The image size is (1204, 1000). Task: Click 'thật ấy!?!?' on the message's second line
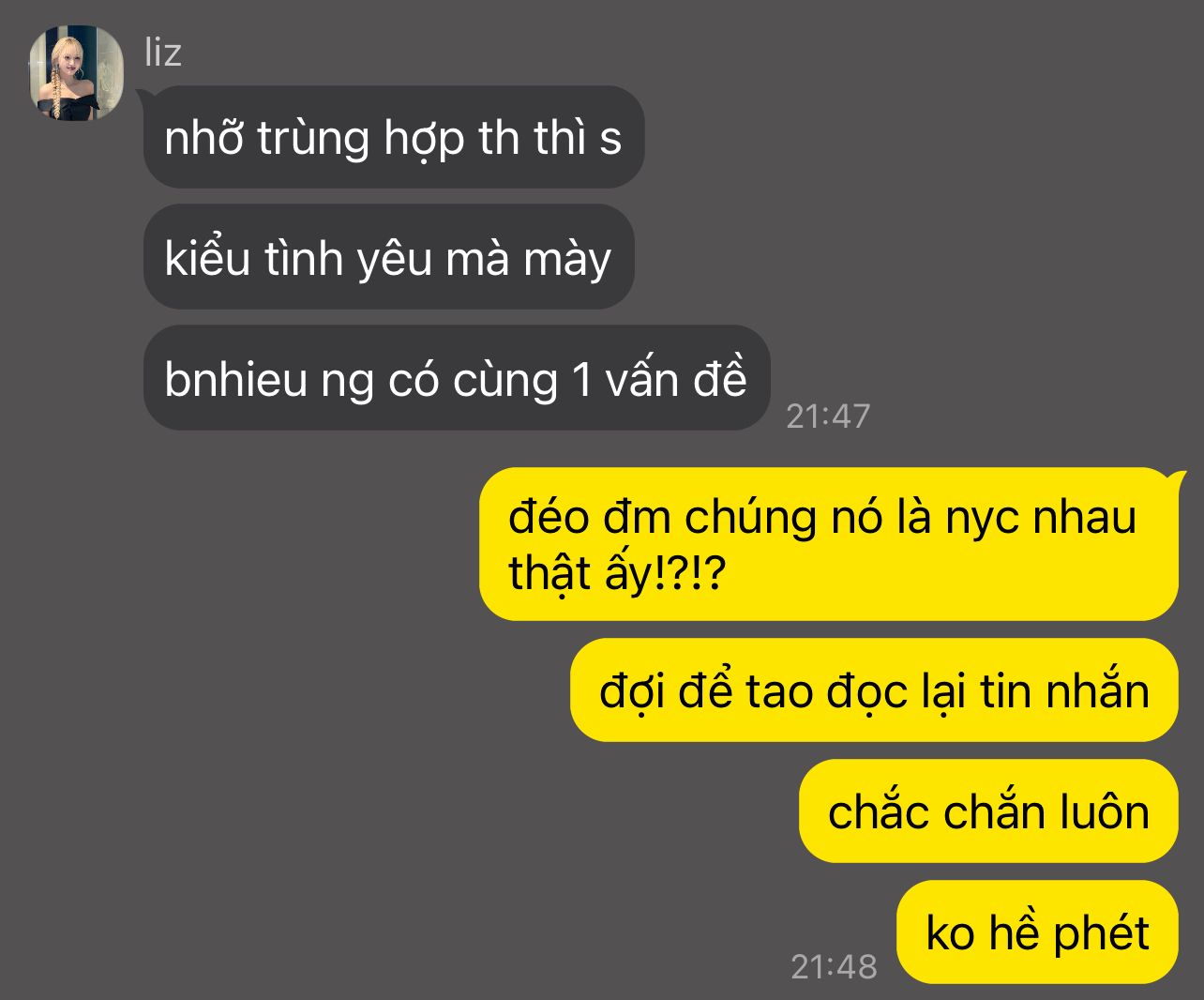pos(617,573)
